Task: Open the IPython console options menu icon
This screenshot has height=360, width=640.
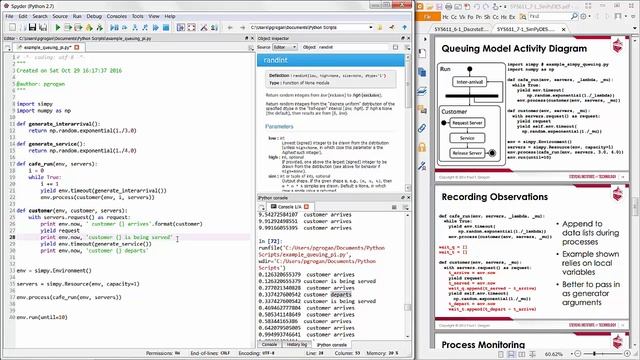Action: pos(406,207)
